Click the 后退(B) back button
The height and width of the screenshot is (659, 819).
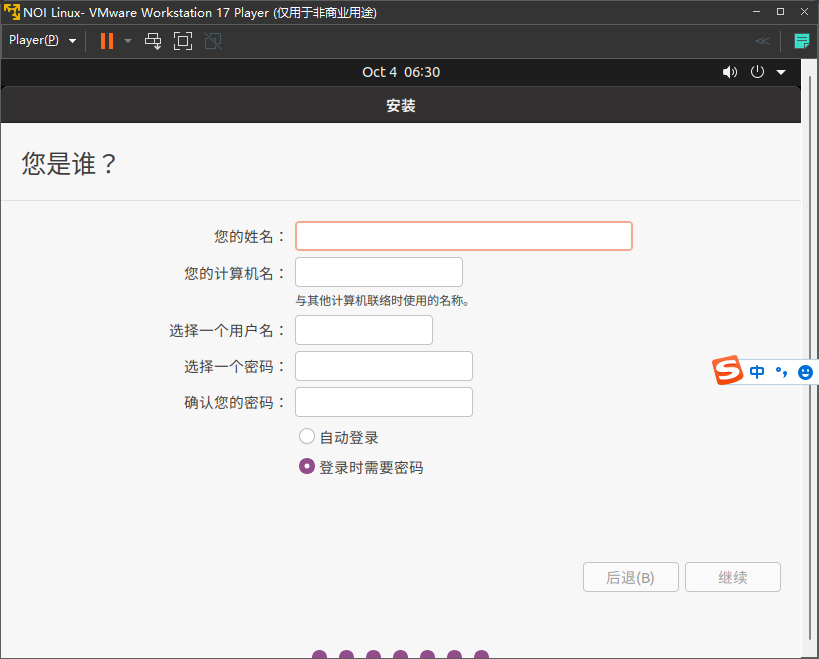(631, 577)
